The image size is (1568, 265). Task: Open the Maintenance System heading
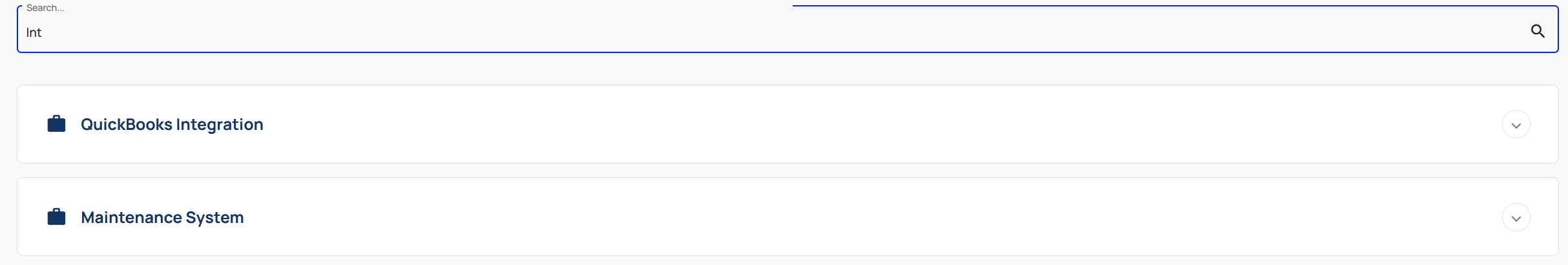pos(162,217)
